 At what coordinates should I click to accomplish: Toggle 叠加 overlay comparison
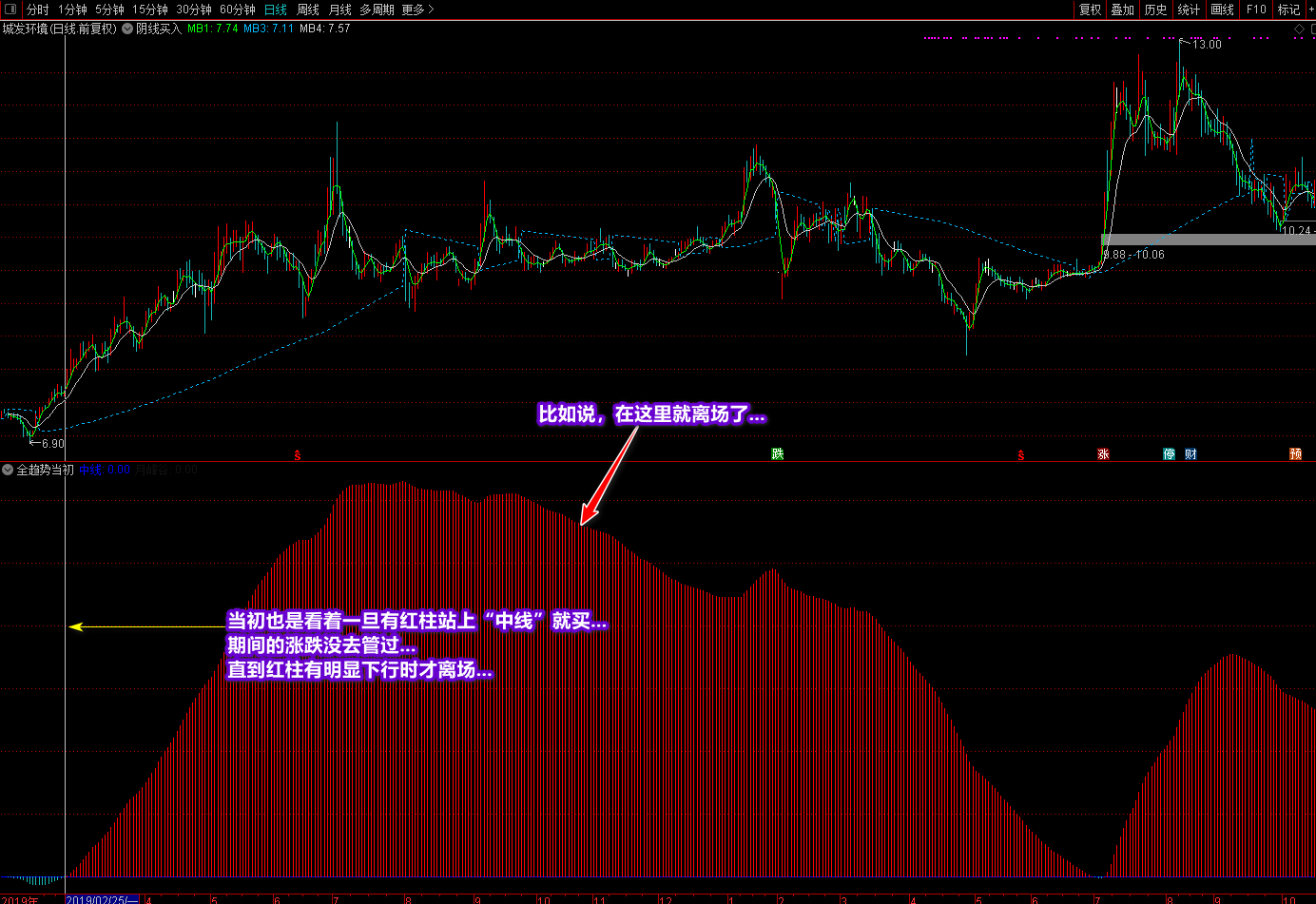pos(1123,10)
